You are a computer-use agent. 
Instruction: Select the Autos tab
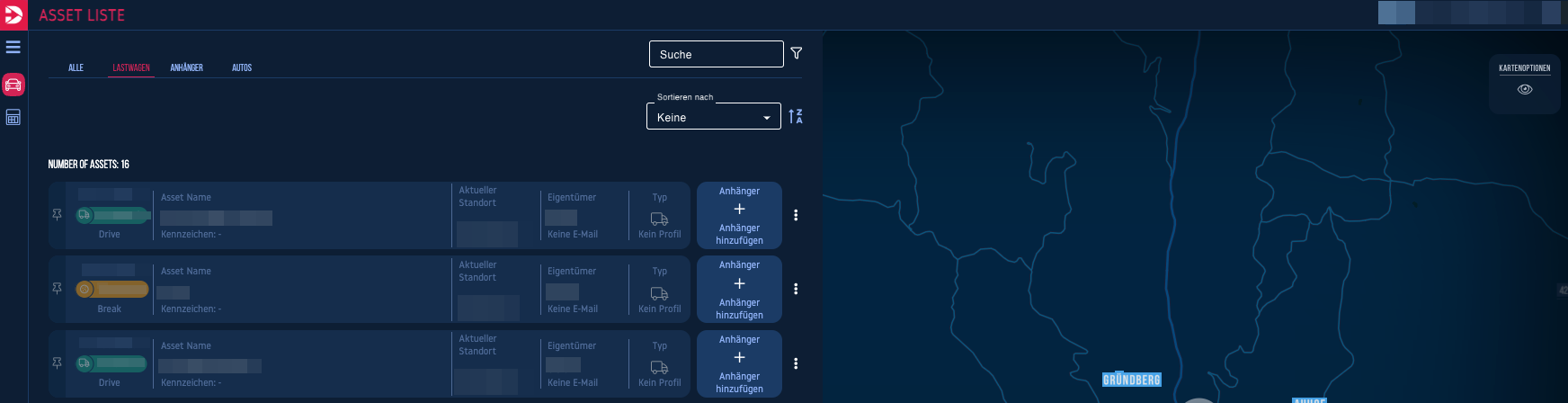242,67
